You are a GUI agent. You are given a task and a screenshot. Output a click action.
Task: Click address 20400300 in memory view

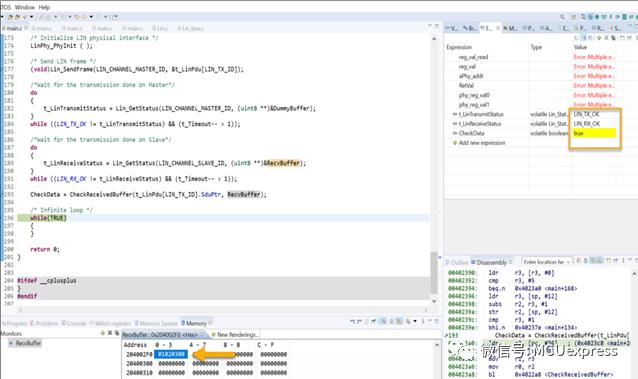tap(139, 364)
